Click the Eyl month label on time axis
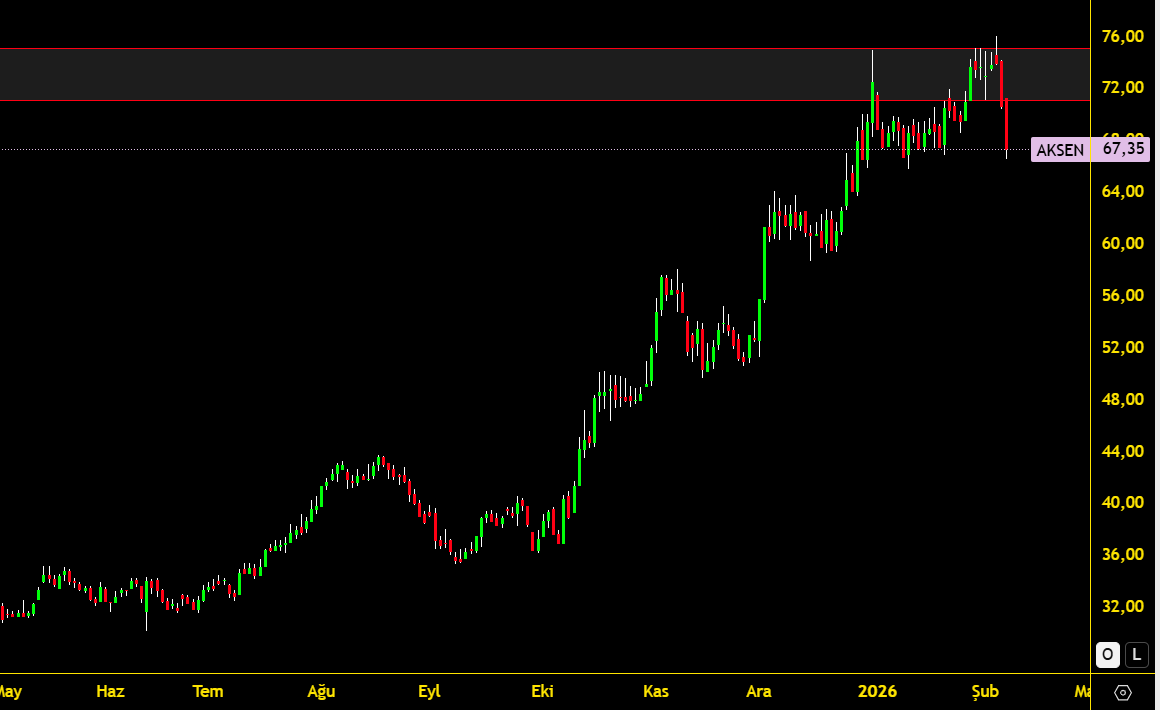Image resolution: width=1160 pixels, height=710 pixels. (x=429, y=692)
